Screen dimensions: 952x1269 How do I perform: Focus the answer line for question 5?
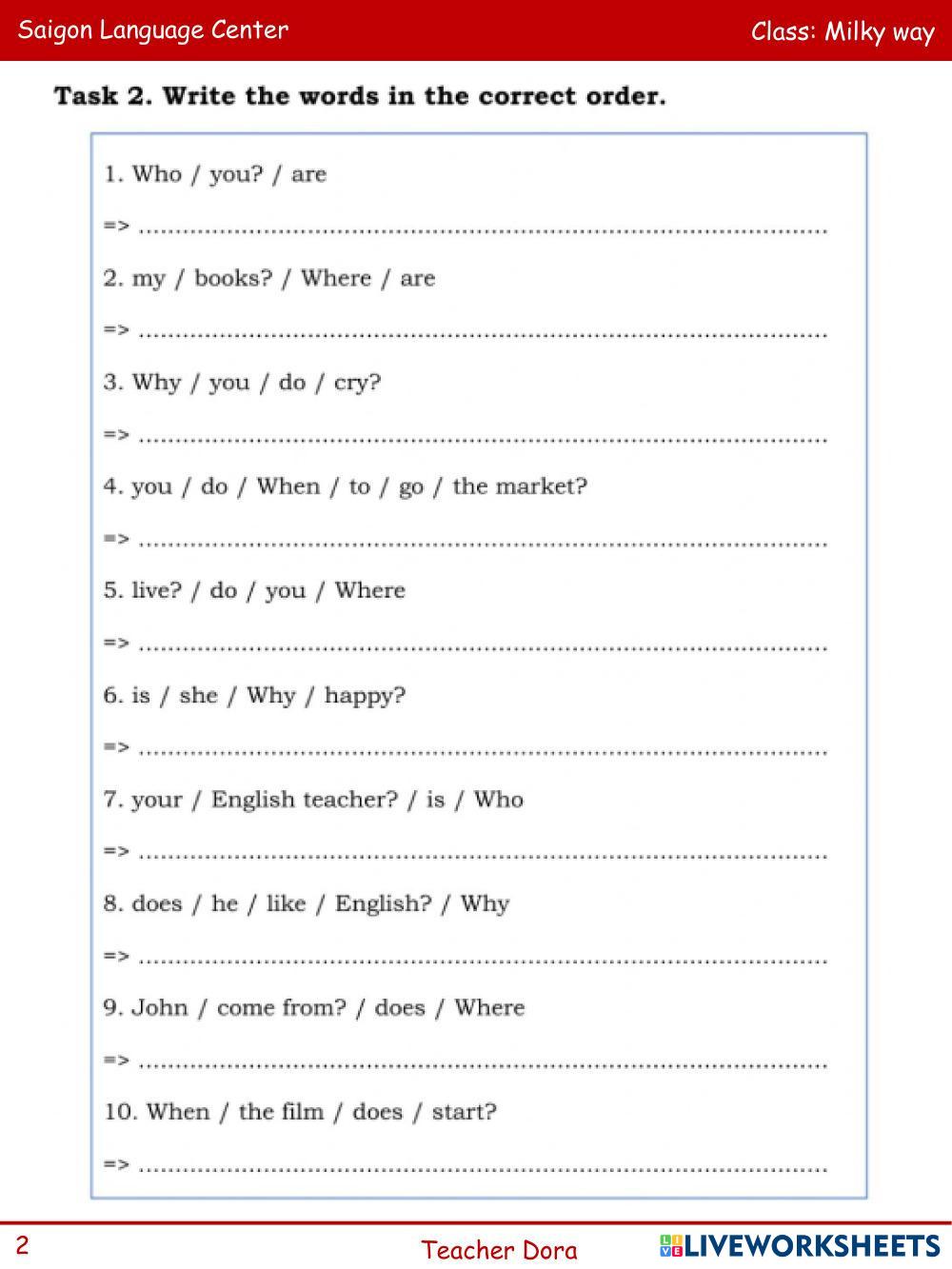click(x=483, y=643)
